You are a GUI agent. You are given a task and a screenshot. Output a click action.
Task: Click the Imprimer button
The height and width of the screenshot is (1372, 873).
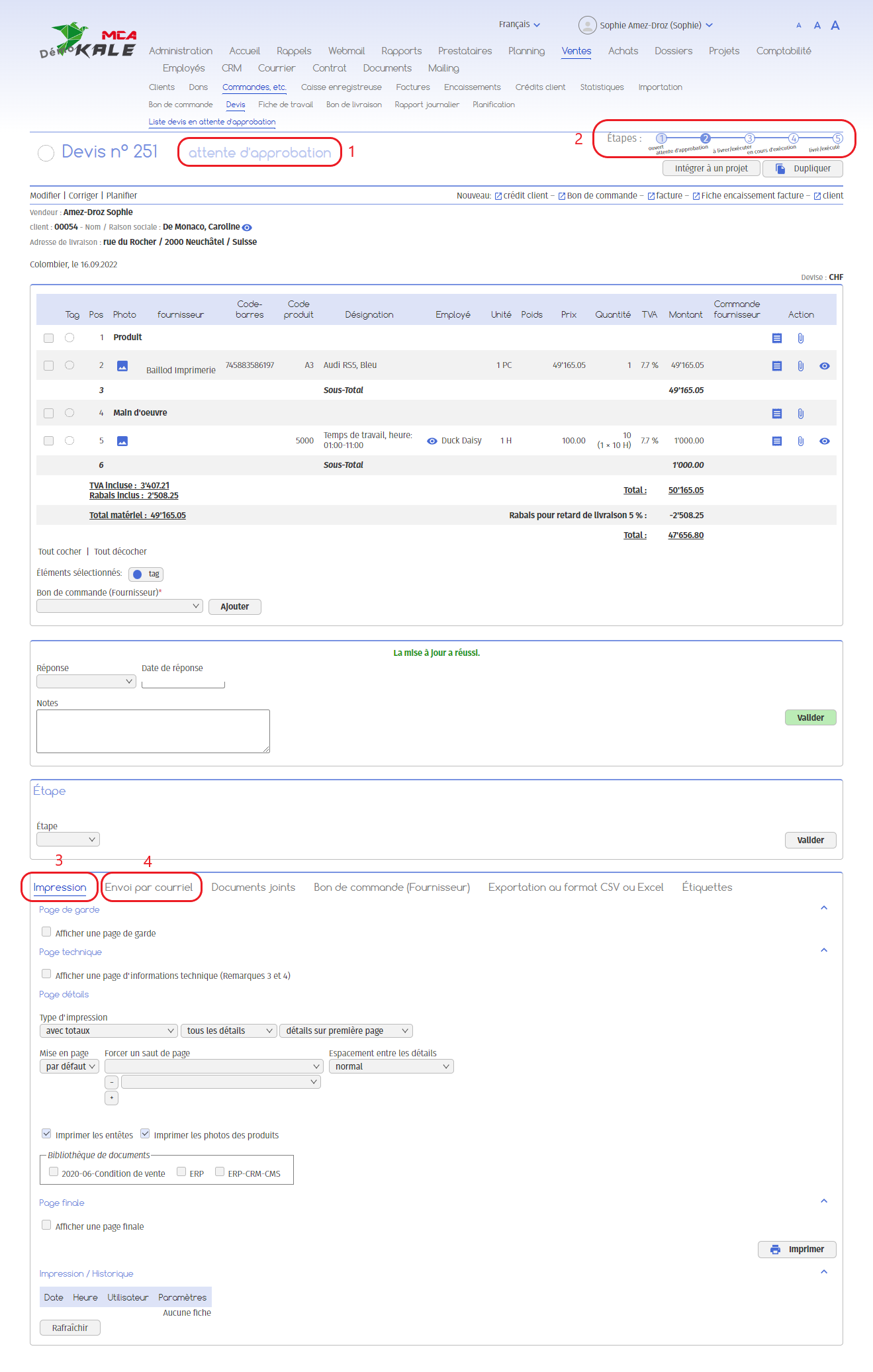point(797,1249)
